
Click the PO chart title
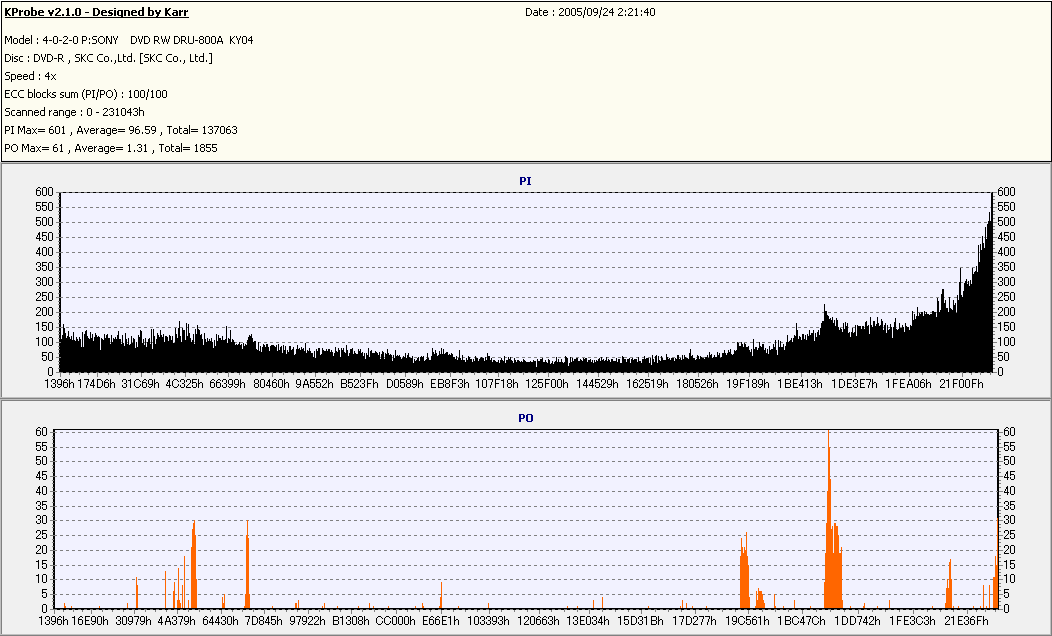pyautogui.click(x=526, y=418)
